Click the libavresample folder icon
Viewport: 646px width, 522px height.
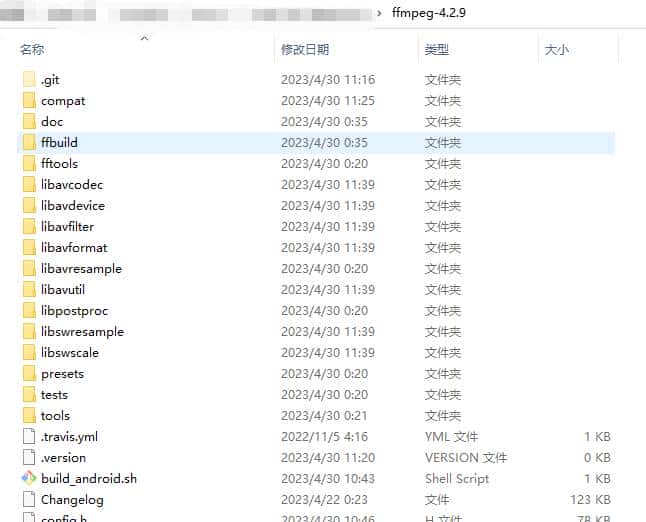pos(29,269)
